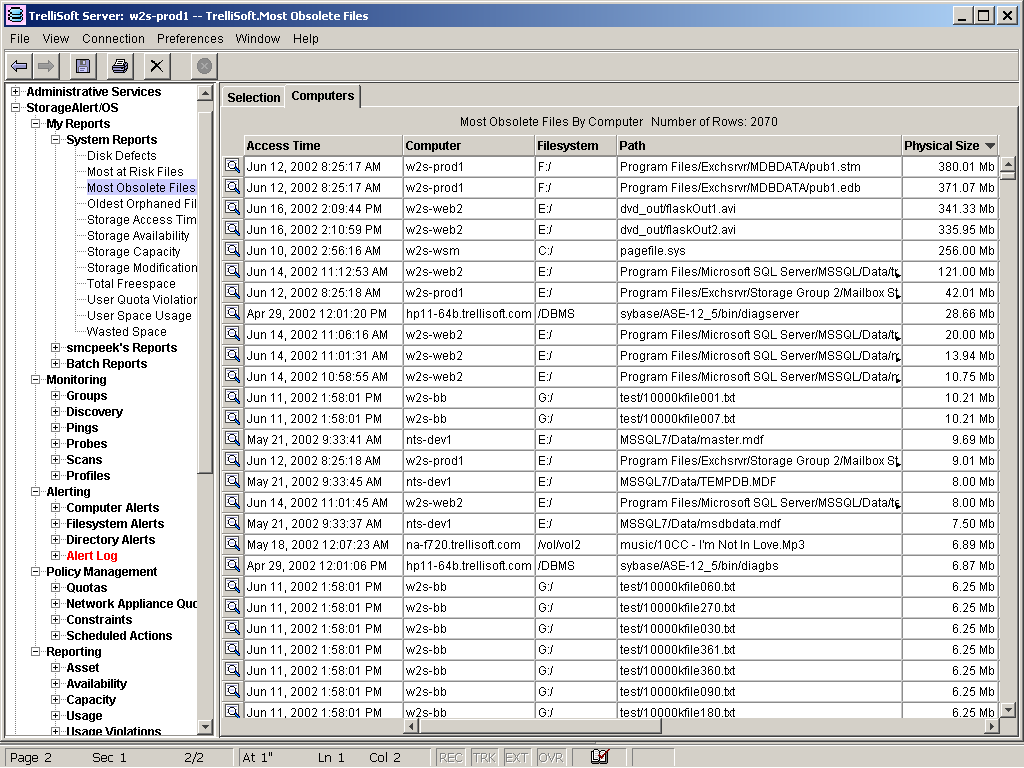Viewport: 1024px width, 768px height.
Task: Click the save floppy disk icon
Action: coord(83,66)
